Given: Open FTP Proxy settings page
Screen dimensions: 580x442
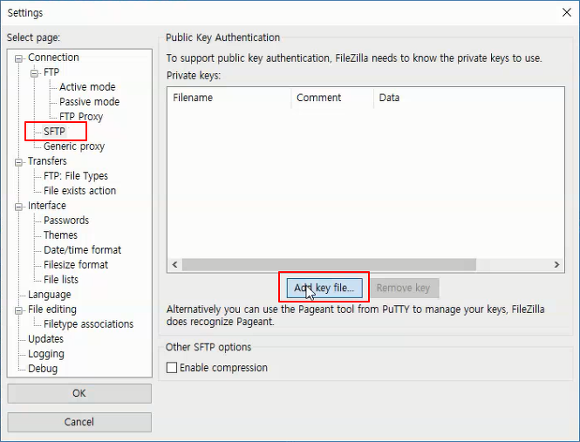Looking at the screenshot, I should [81, 117].
